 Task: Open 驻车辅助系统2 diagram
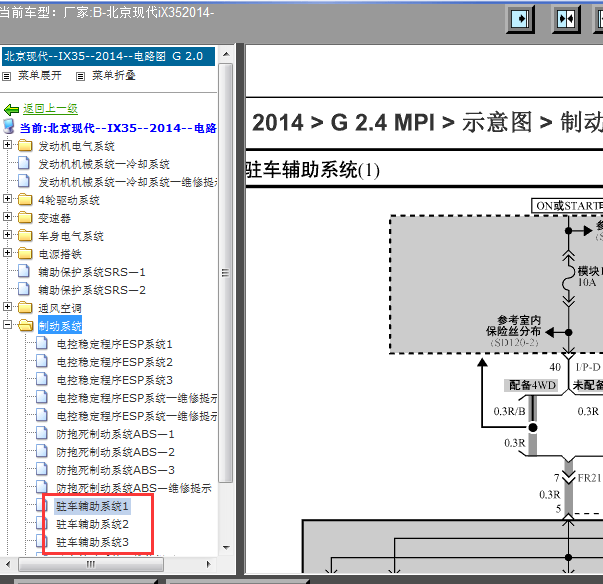tap(92, 524)
